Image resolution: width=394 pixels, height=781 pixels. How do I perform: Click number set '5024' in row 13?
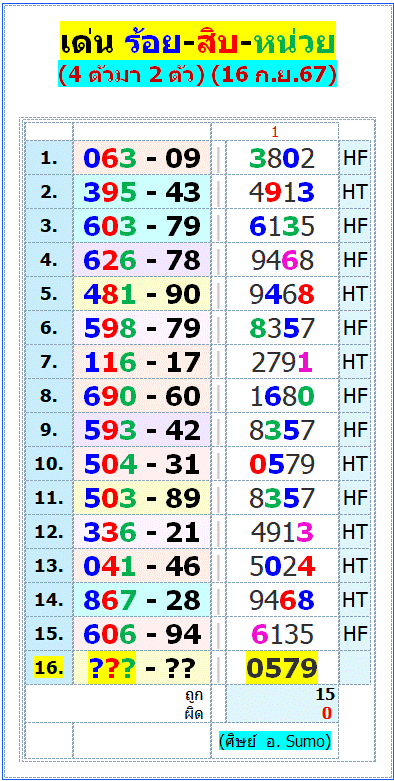(x=282, y=566)
